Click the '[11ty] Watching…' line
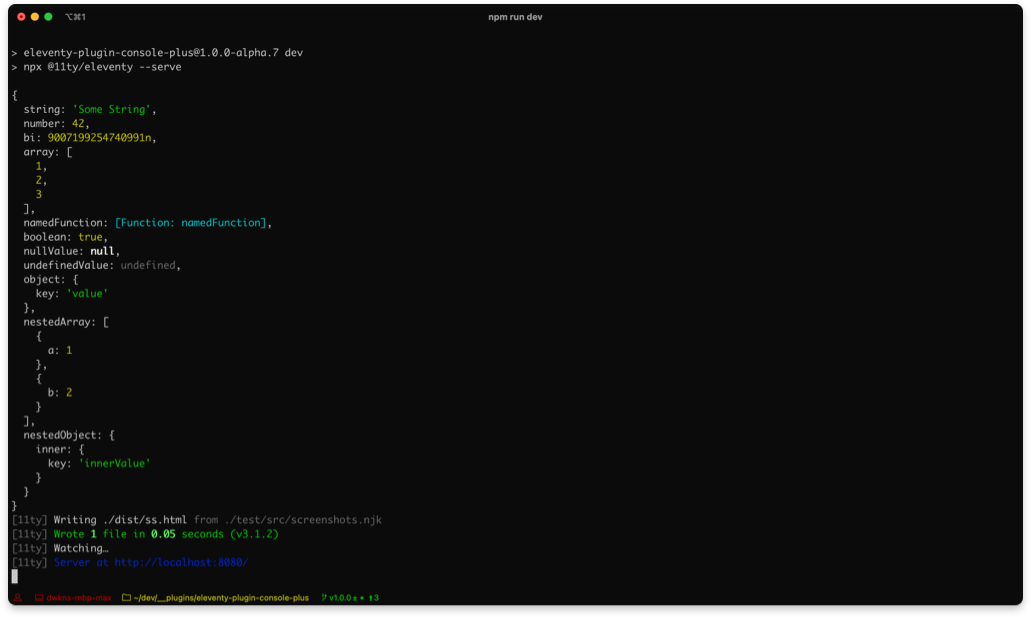 [x=60, y=548]
